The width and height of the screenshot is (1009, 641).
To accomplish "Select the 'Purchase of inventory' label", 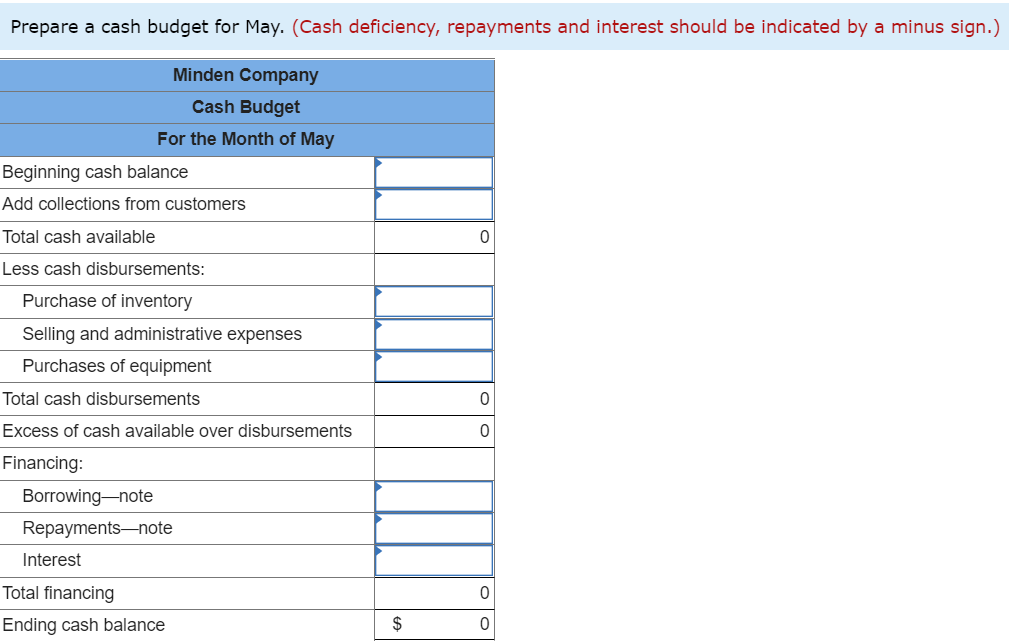I will 107,301.
